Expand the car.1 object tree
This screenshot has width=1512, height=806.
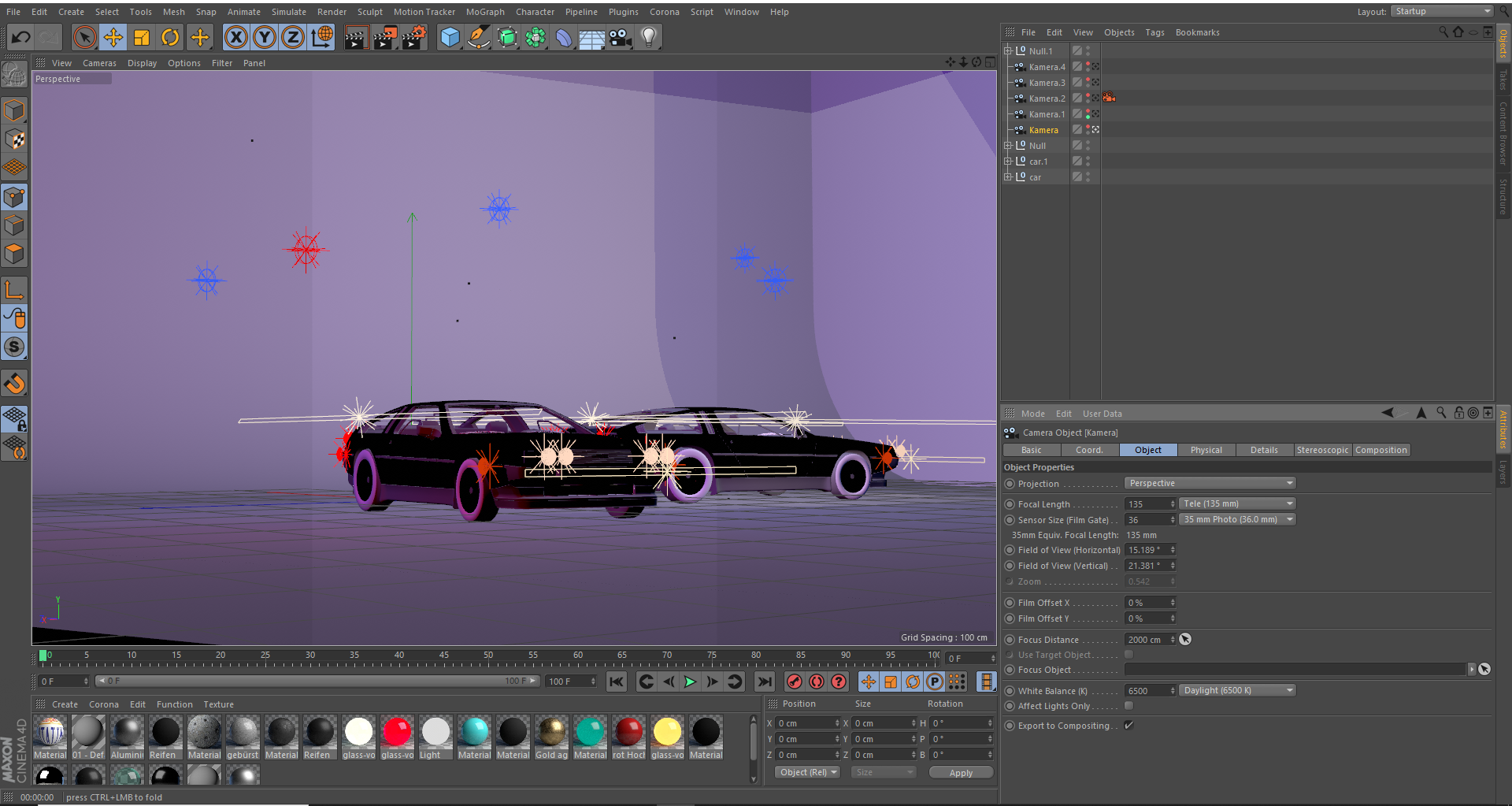tap(1007, 161)
